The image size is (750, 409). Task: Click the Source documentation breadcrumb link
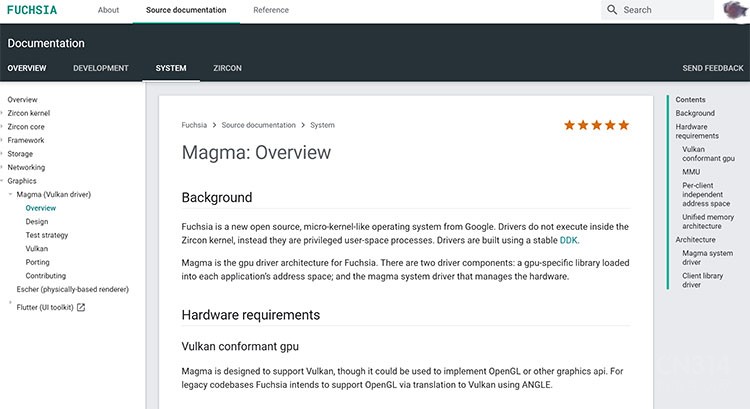pos(258,125)
